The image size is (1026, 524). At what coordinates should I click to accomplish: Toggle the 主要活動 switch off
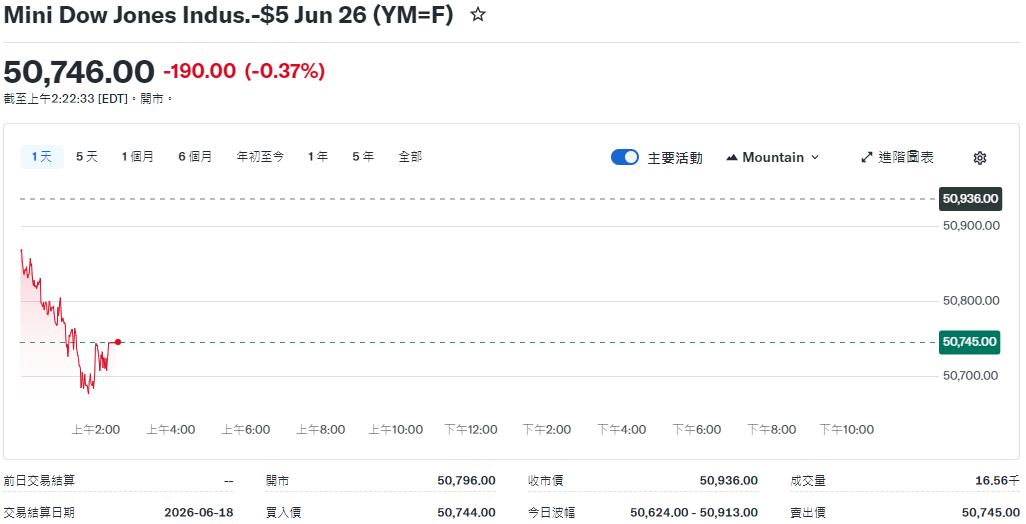coord(625,157)
